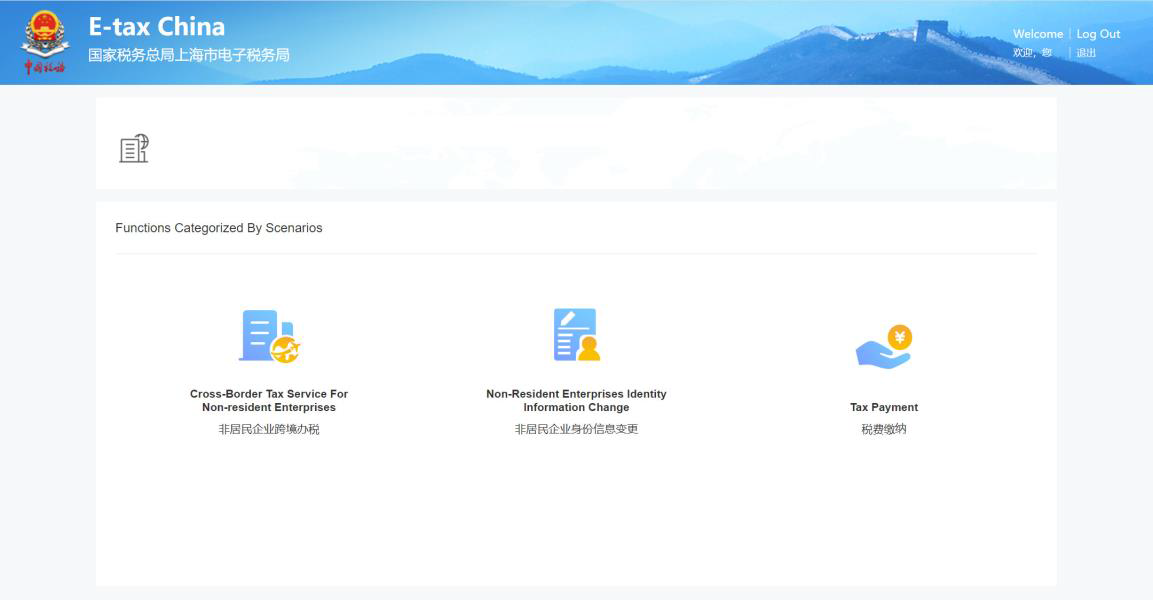This screenshot has height=600, width=1153.
Task: Click the 非居民企业身份信息变更 caption
Action: coord(576,429)
